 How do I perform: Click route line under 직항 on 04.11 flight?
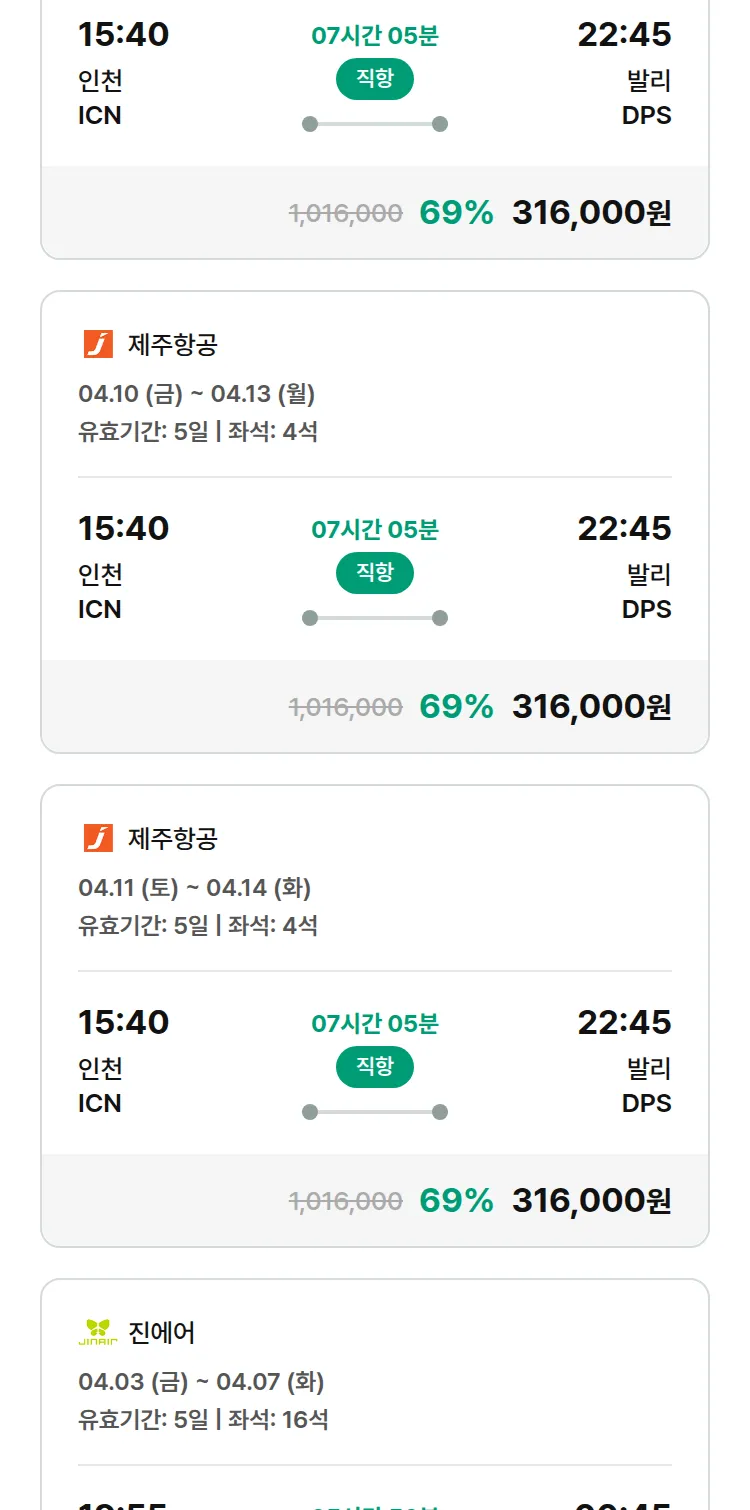point(375,1112)
